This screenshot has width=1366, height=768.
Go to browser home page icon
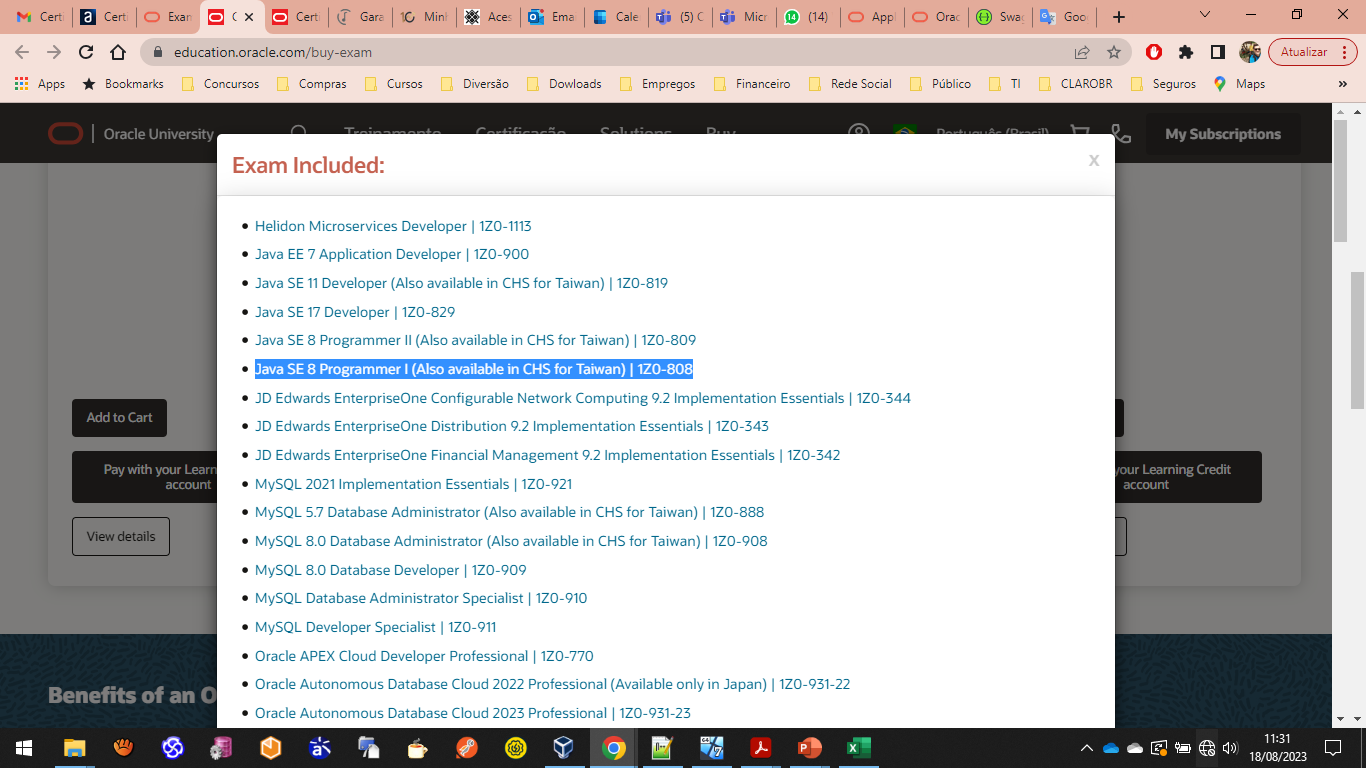click(118, 52)
